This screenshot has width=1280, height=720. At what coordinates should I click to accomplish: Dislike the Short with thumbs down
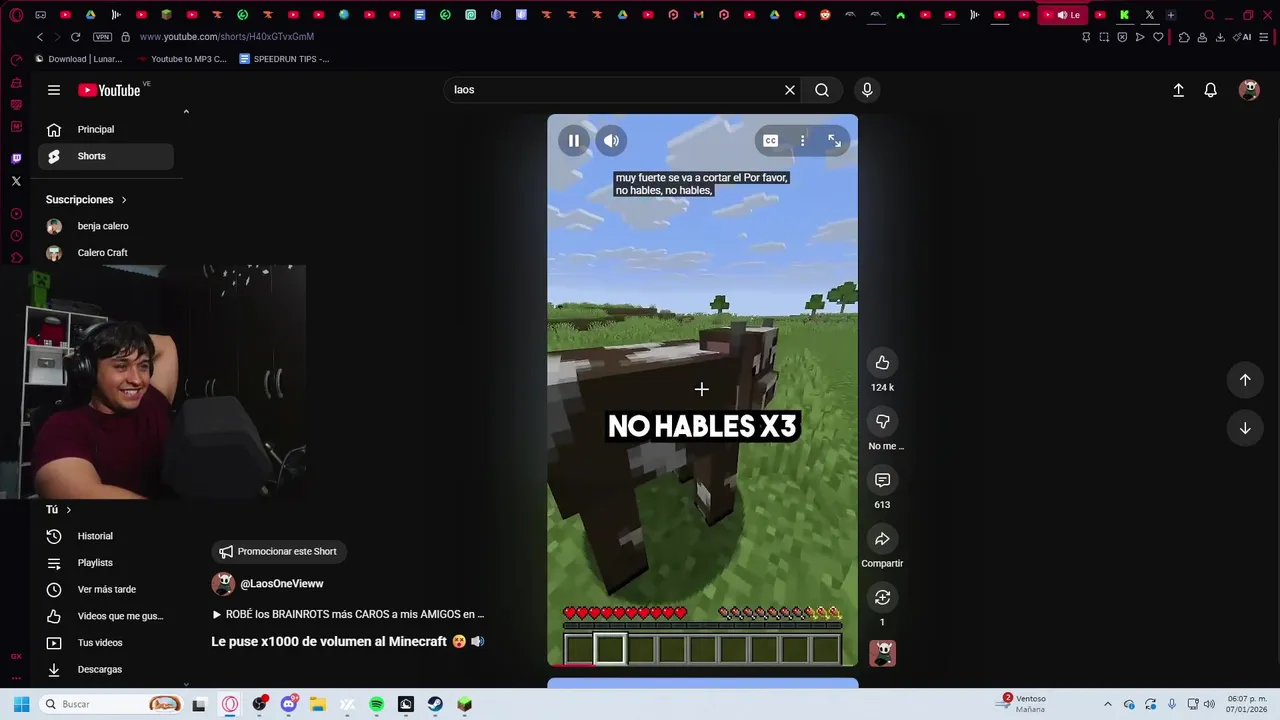pos(882,422)
